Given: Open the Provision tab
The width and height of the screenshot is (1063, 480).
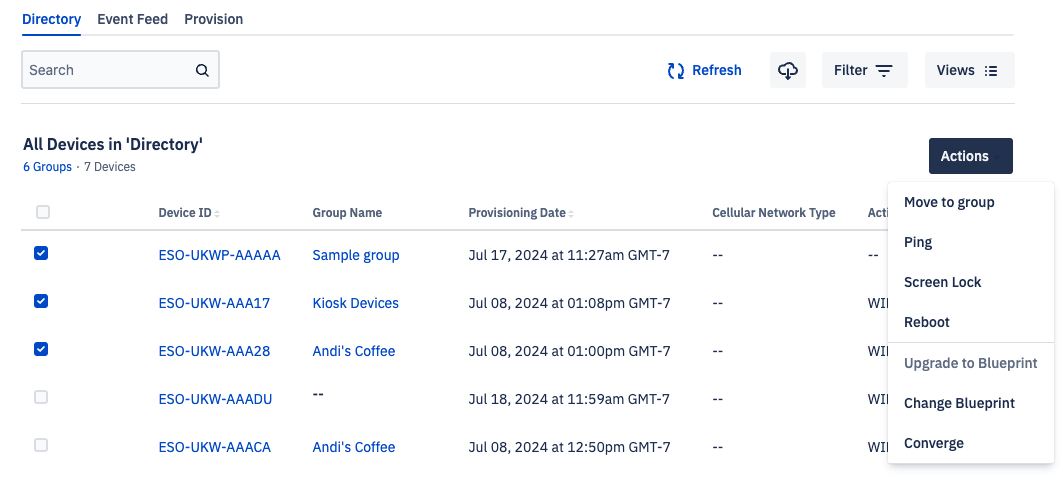Looking at the screenshot, I should (x=214, y=19).
